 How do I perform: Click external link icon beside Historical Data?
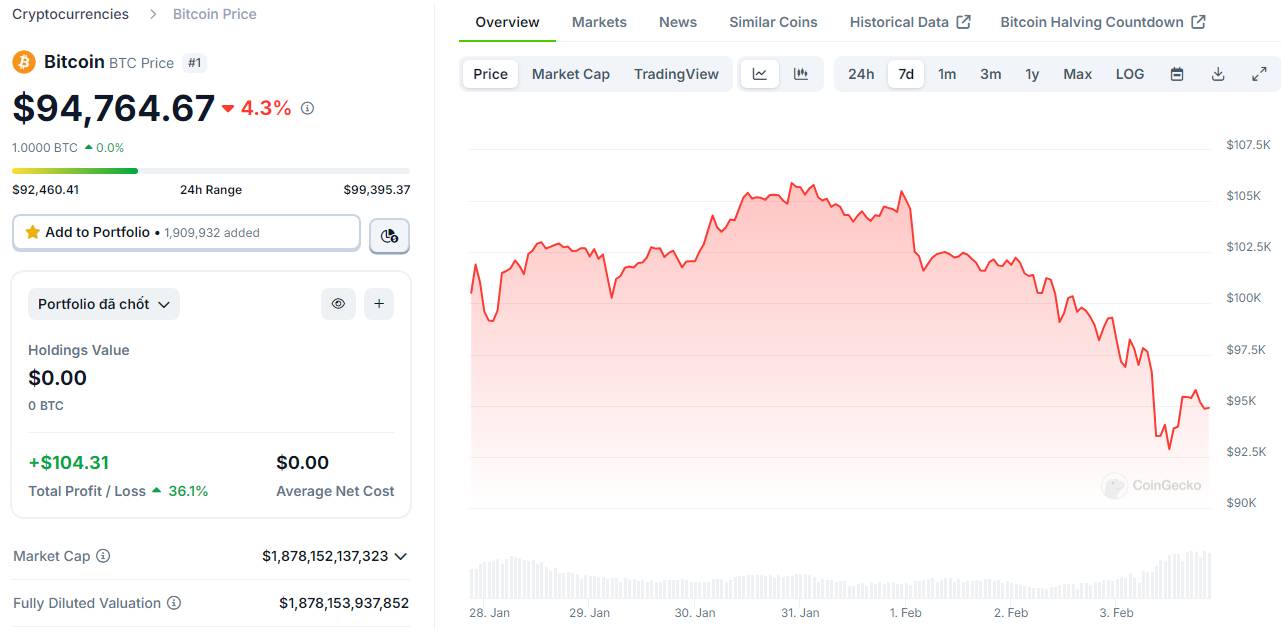point(964,22)
